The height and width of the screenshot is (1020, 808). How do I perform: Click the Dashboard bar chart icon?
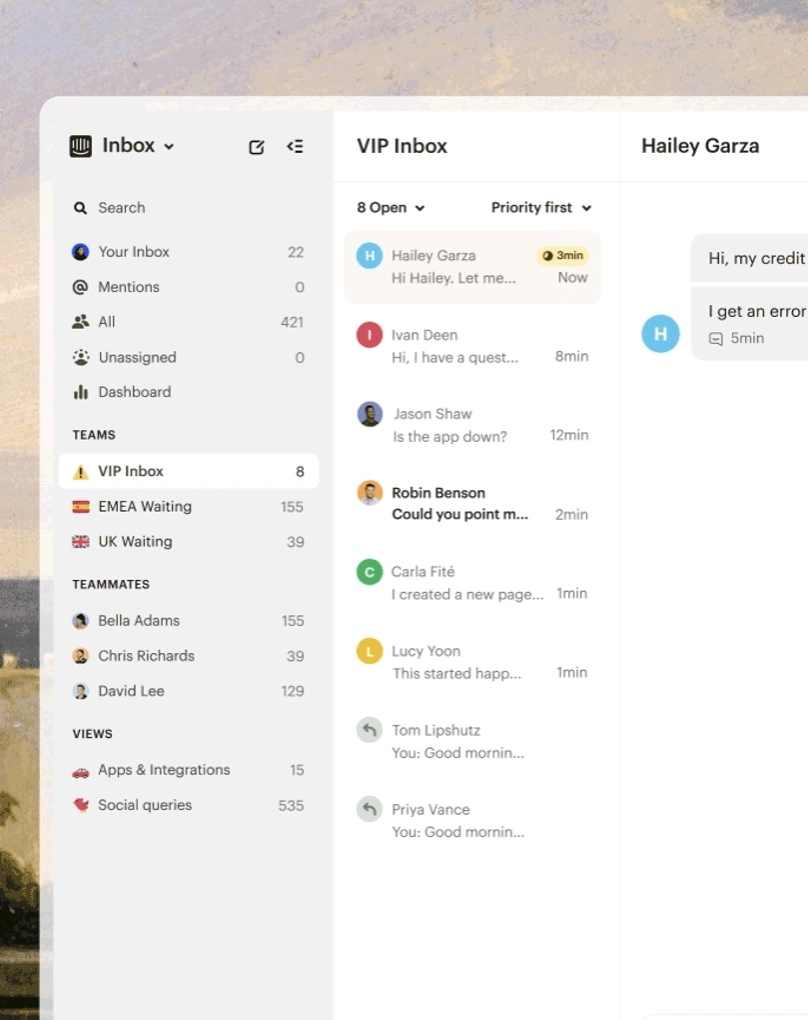point(80,392)
